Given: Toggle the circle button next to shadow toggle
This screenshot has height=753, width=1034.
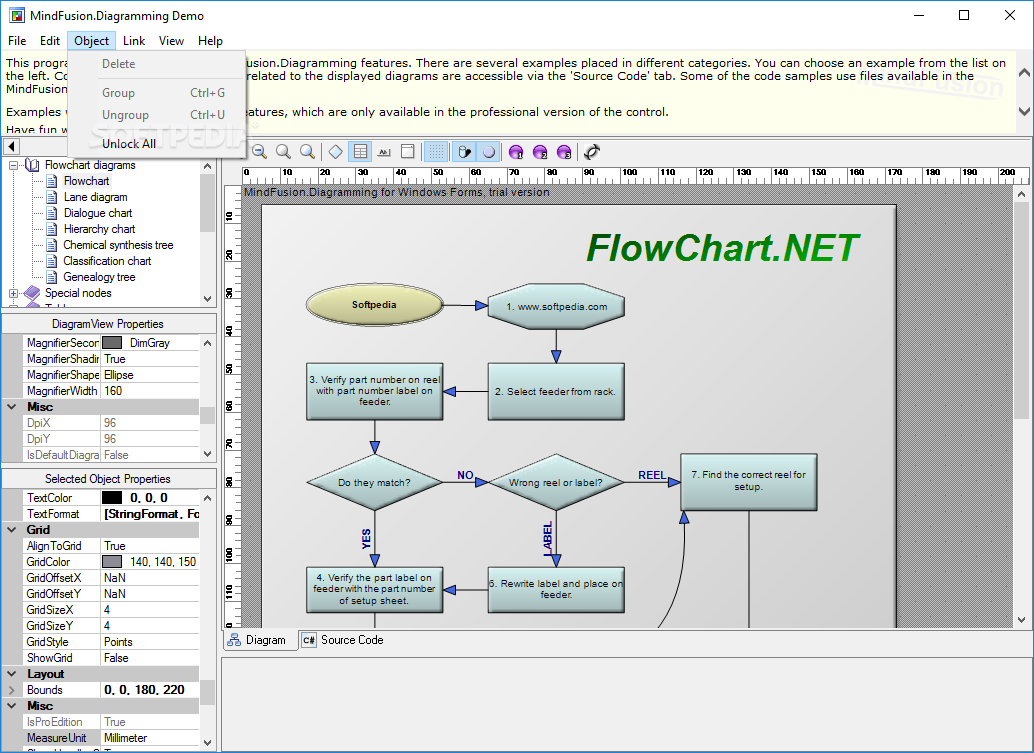Looking at the screenshot, I should point(488,152).
